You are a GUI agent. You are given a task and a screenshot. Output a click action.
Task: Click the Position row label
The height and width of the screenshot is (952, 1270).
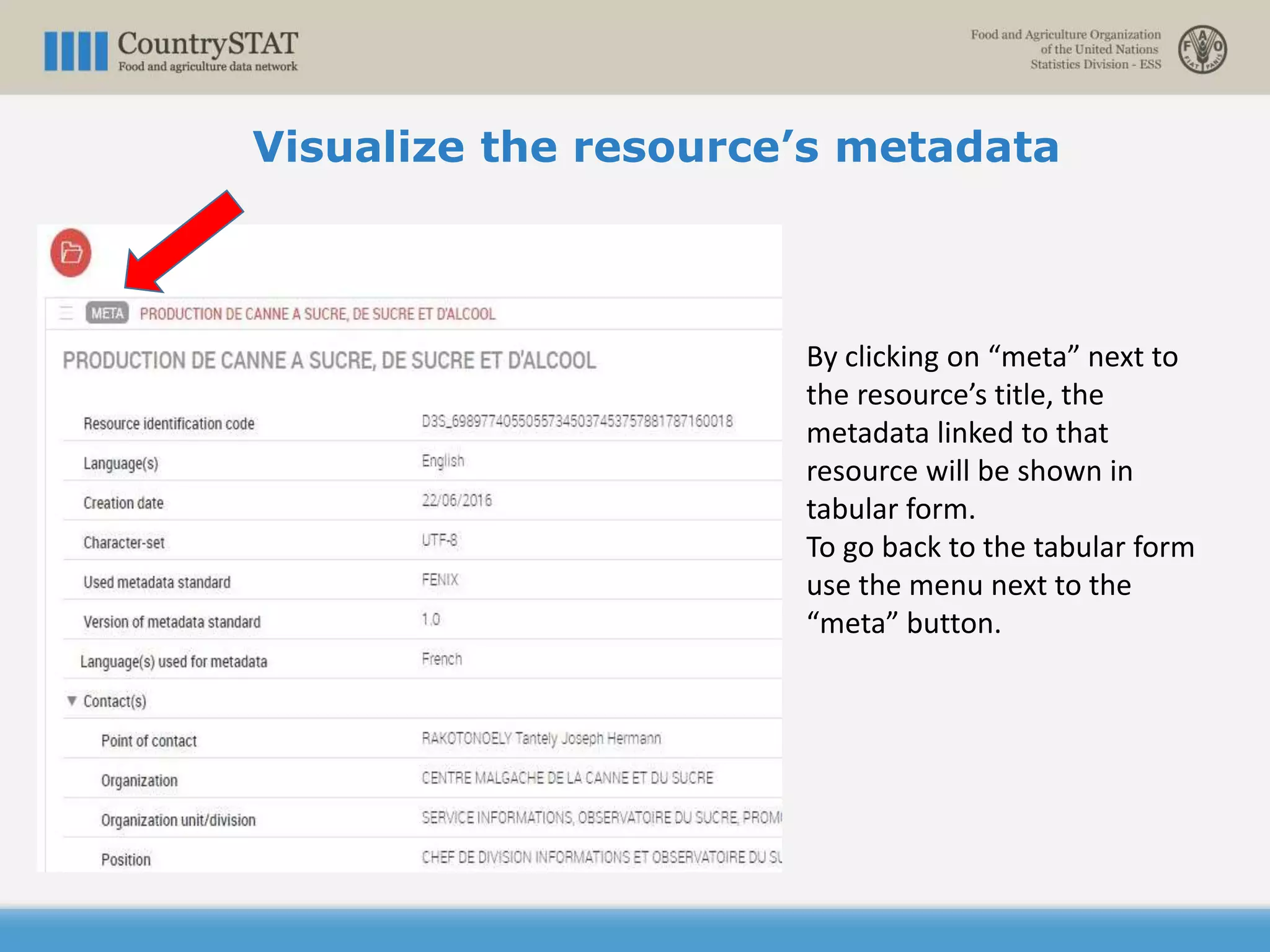(x=126, y=860)
